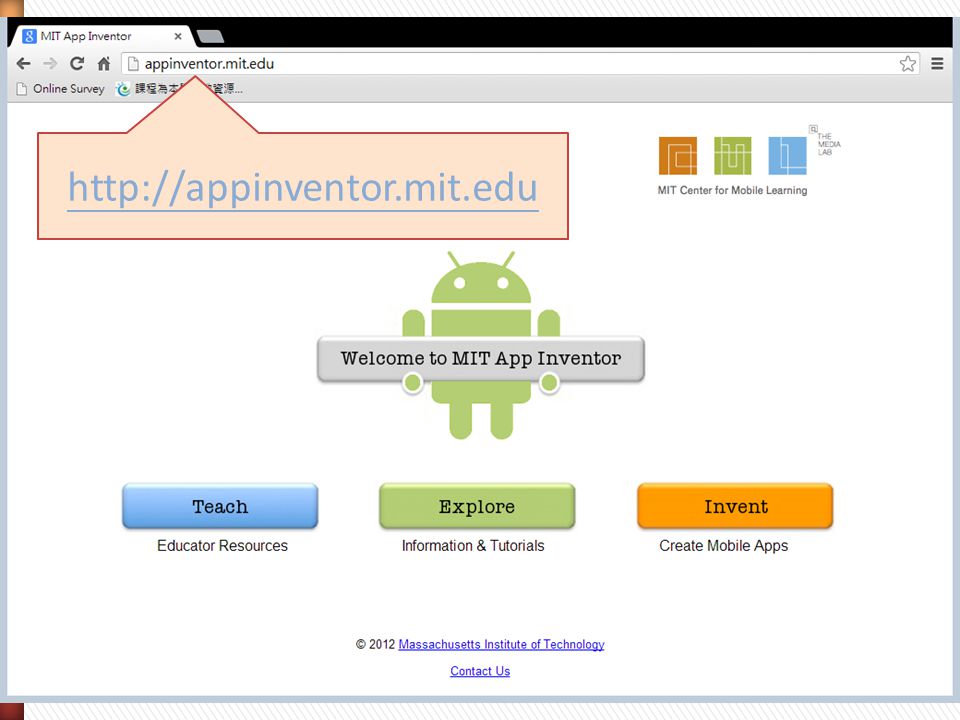Reload the page with the refresh icon

point(77,63)
